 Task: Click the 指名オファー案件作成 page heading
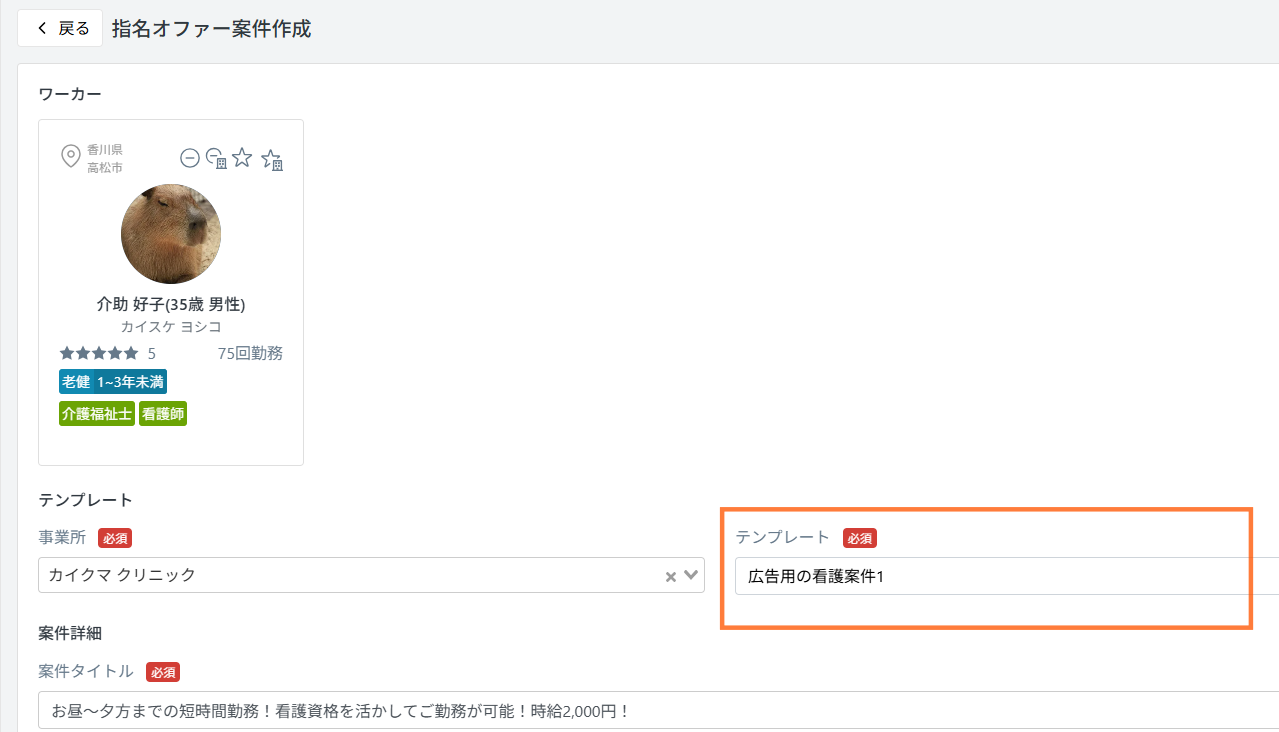click(x=212, y=29)
